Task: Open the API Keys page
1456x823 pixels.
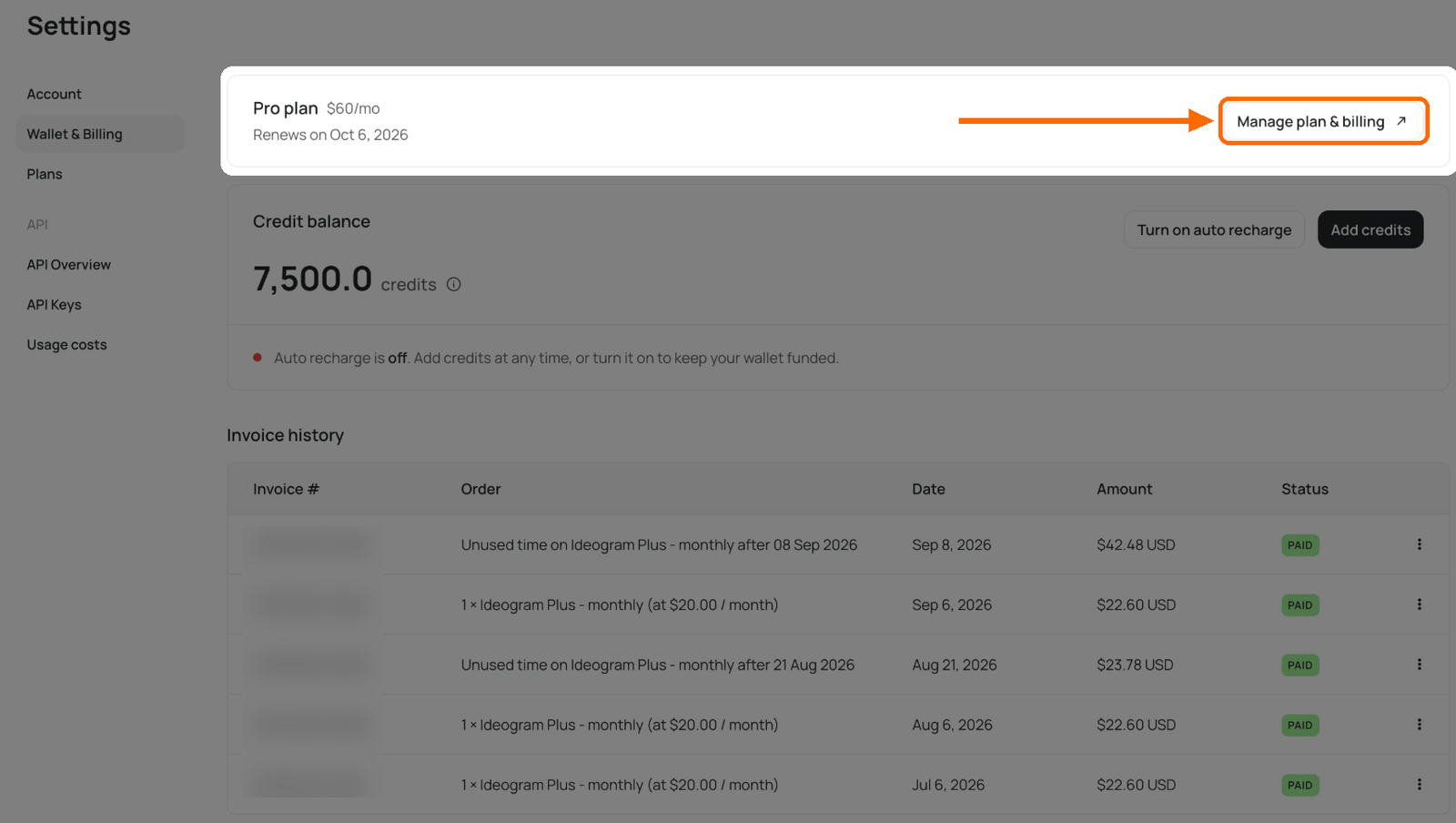Action: pos(54,305)
